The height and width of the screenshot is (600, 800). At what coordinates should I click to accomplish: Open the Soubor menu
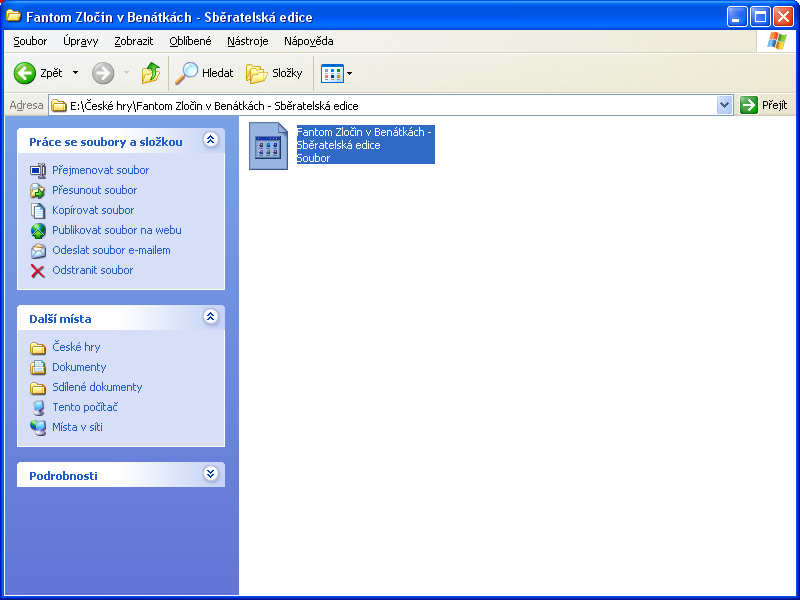coord(31,41)
